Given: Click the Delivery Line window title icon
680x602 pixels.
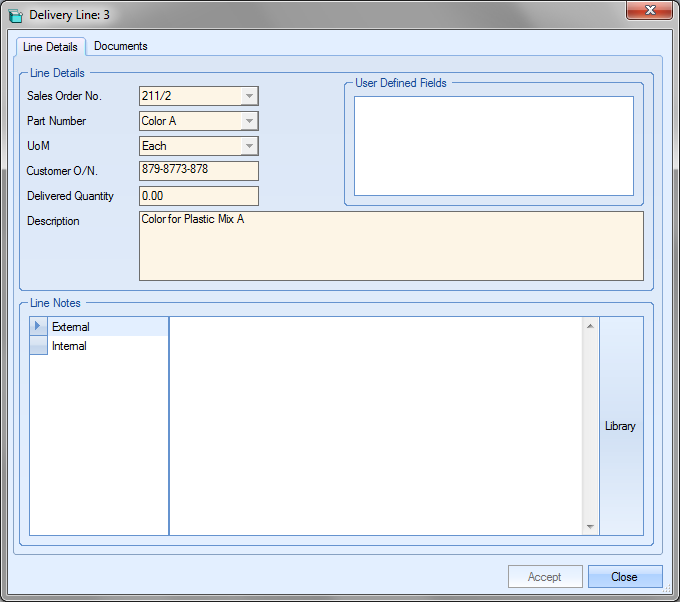Looking at the screenshot, I should click(16, 15).
